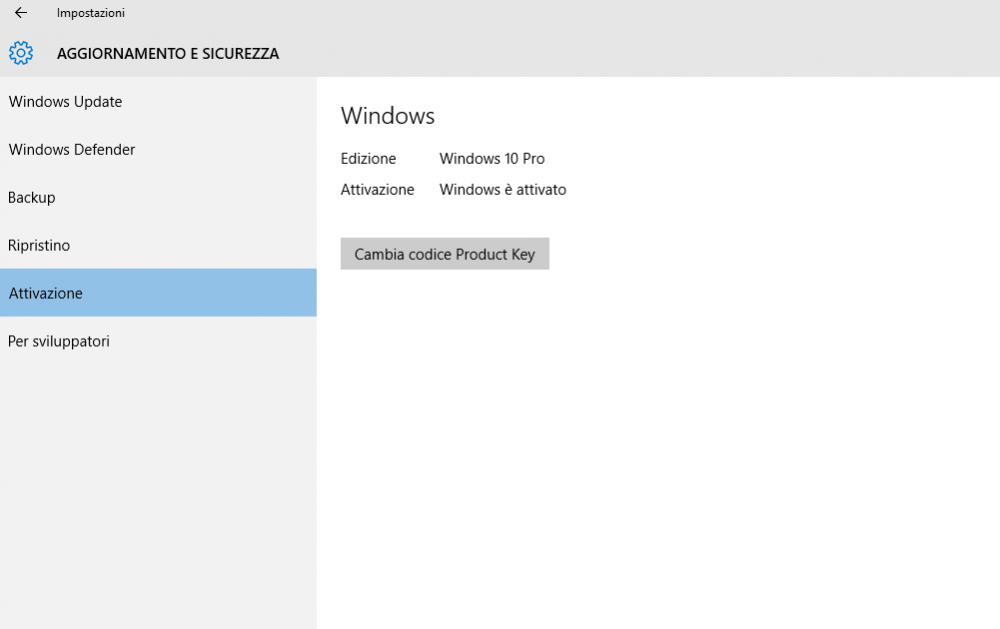Open the Windows Update section

click(158, 101)
